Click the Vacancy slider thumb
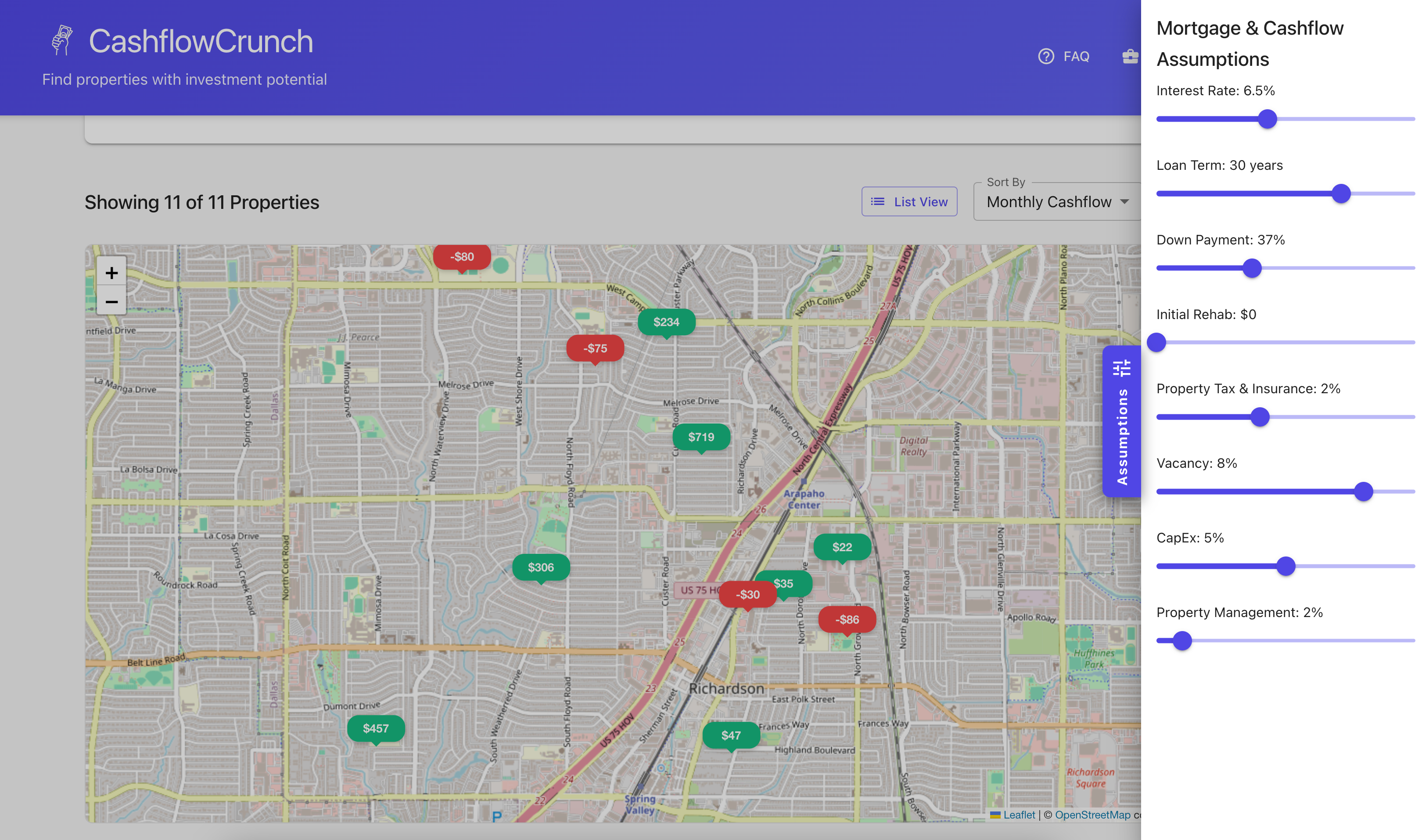The width and height of the screenshot is (1422, 840). 1363,492
